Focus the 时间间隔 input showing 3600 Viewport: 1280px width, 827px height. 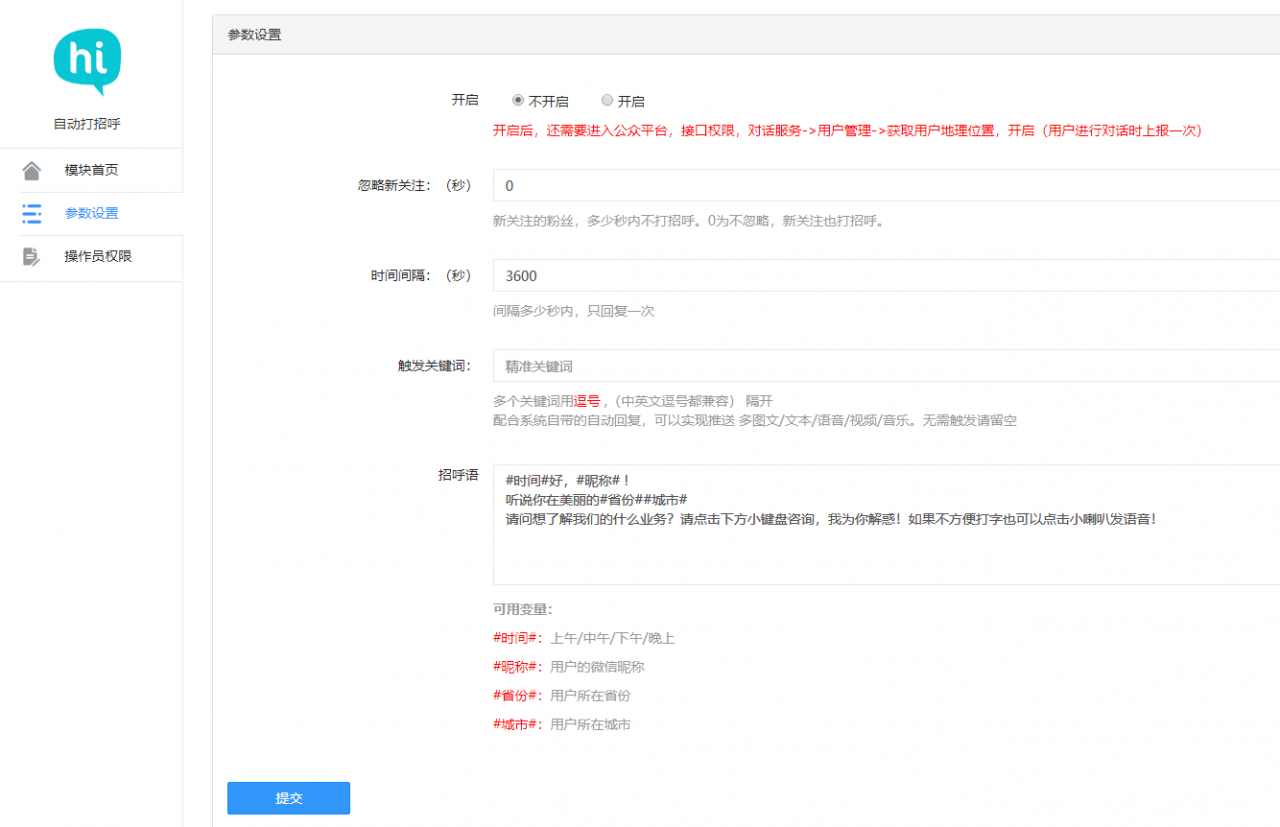[x=886, y=275]
